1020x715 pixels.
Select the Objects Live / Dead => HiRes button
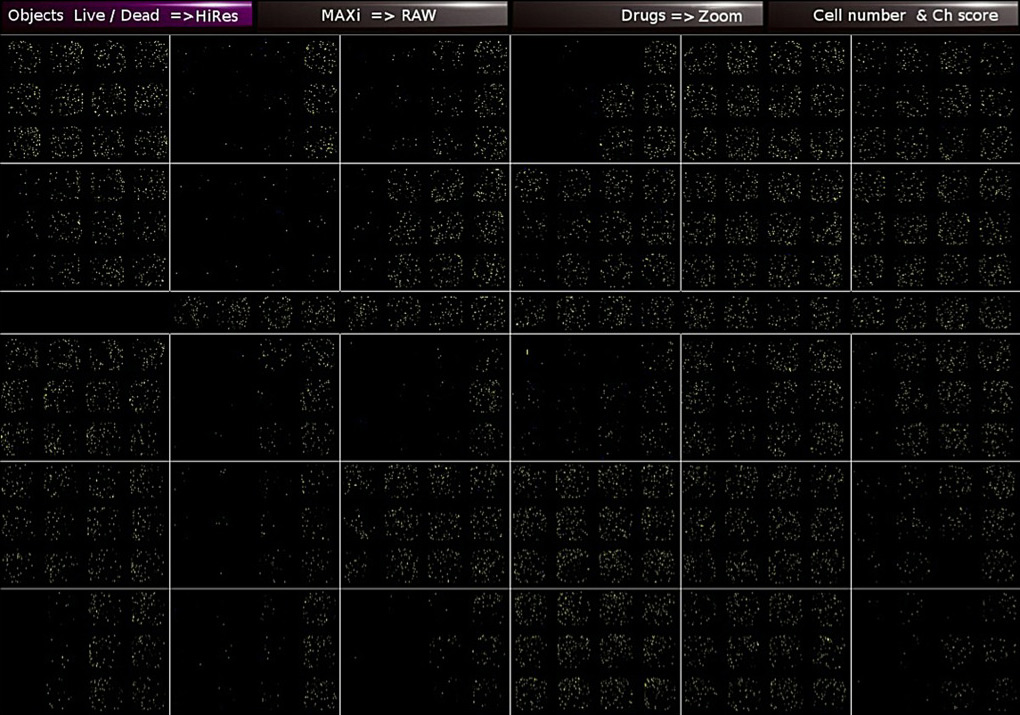click(127, 15)
